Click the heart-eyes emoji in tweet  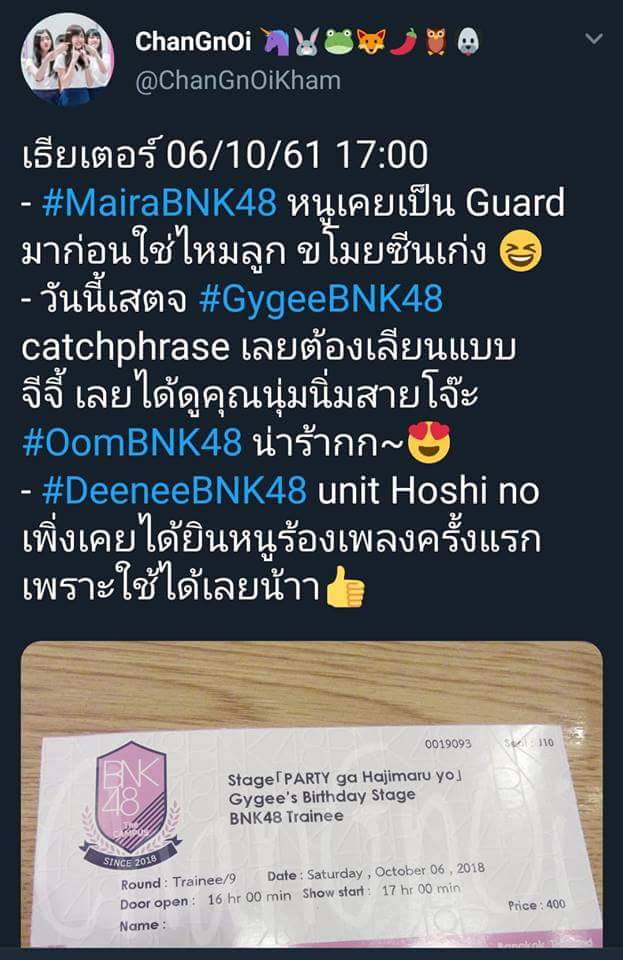coord(429,442)
